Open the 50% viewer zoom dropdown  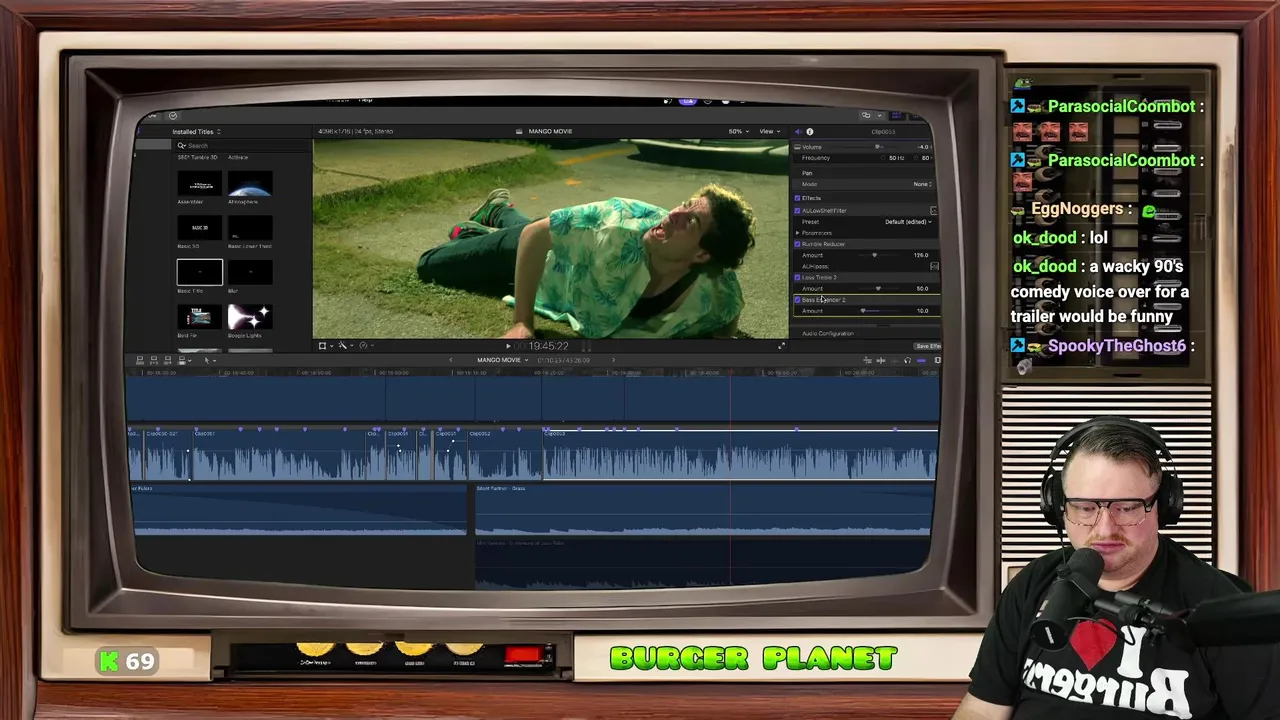coord(738,132)
